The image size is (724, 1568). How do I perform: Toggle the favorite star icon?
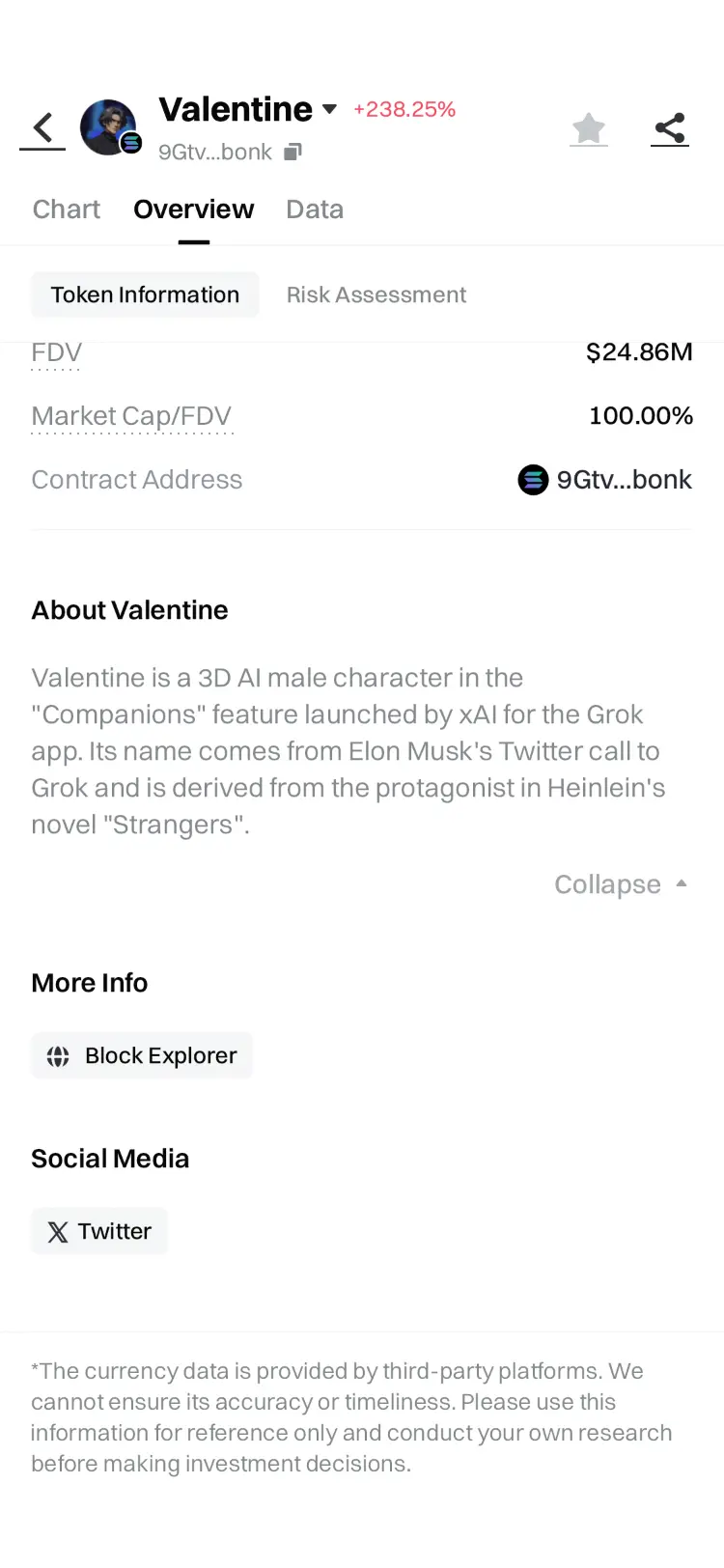click(x=588, y=127)
